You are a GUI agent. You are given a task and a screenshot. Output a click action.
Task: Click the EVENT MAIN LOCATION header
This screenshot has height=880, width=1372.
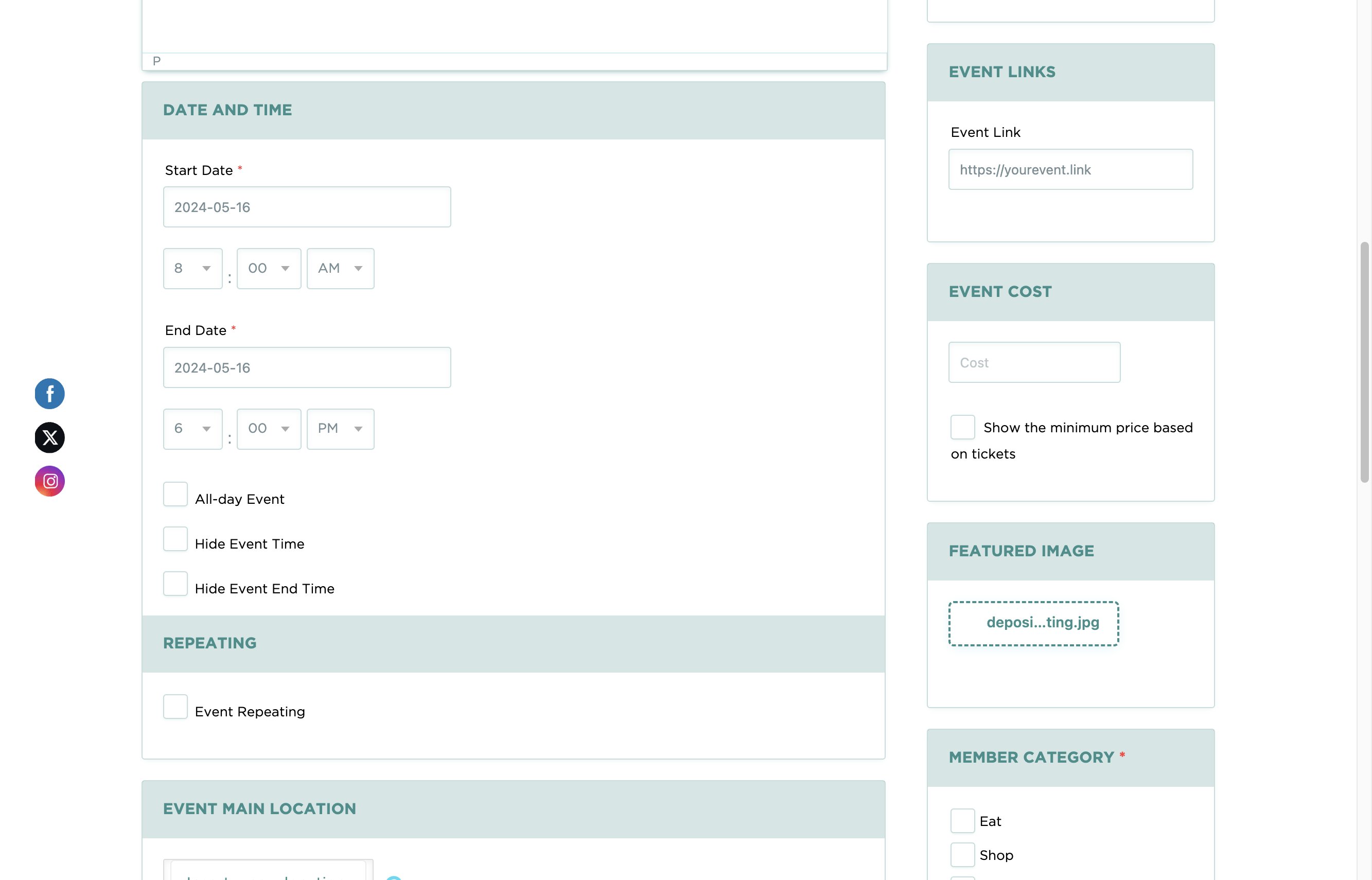point(514,809)
